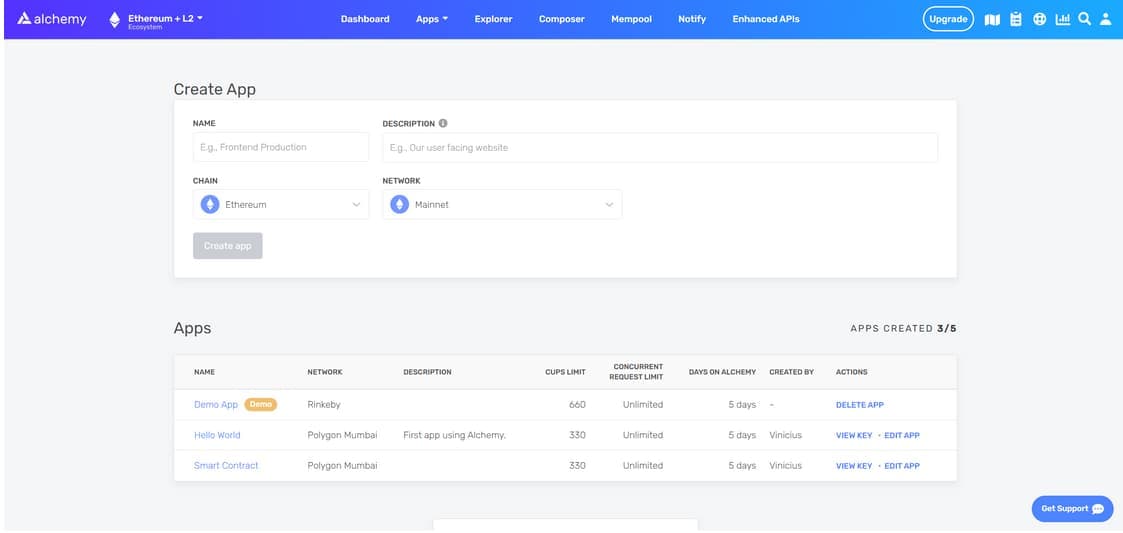The image size is (1123, 533).
Task: Click the magnifying glass search icon
Action: (1084, 19)
